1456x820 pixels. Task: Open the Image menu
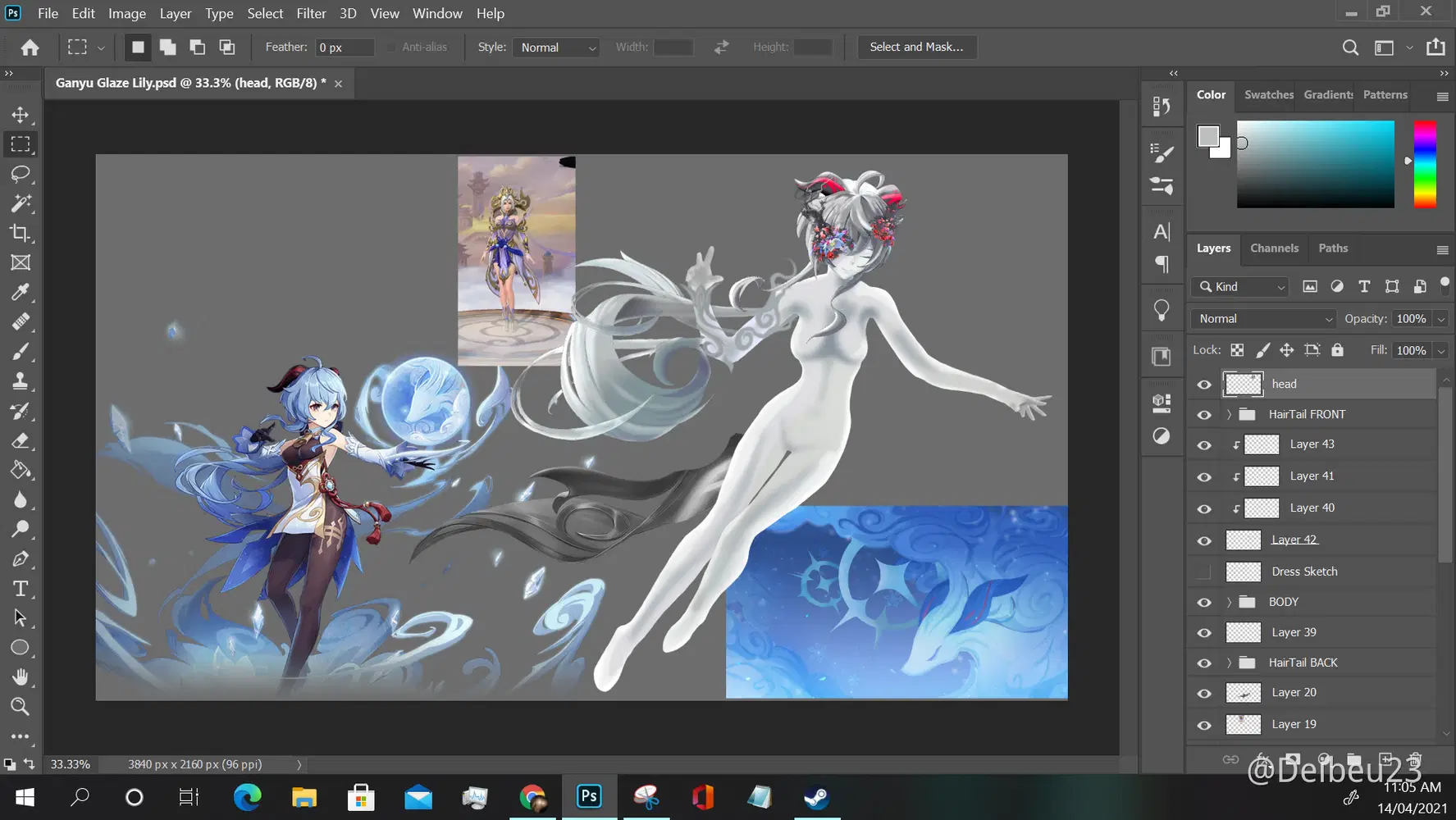[x=127, y=13]
